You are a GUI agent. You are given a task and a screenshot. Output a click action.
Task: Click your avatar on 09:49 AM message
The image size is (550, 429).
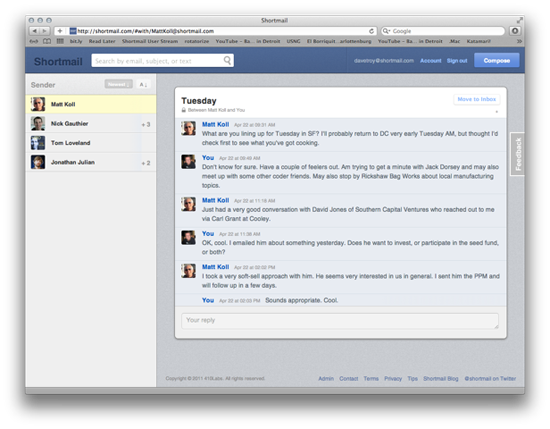pos(188,162)
